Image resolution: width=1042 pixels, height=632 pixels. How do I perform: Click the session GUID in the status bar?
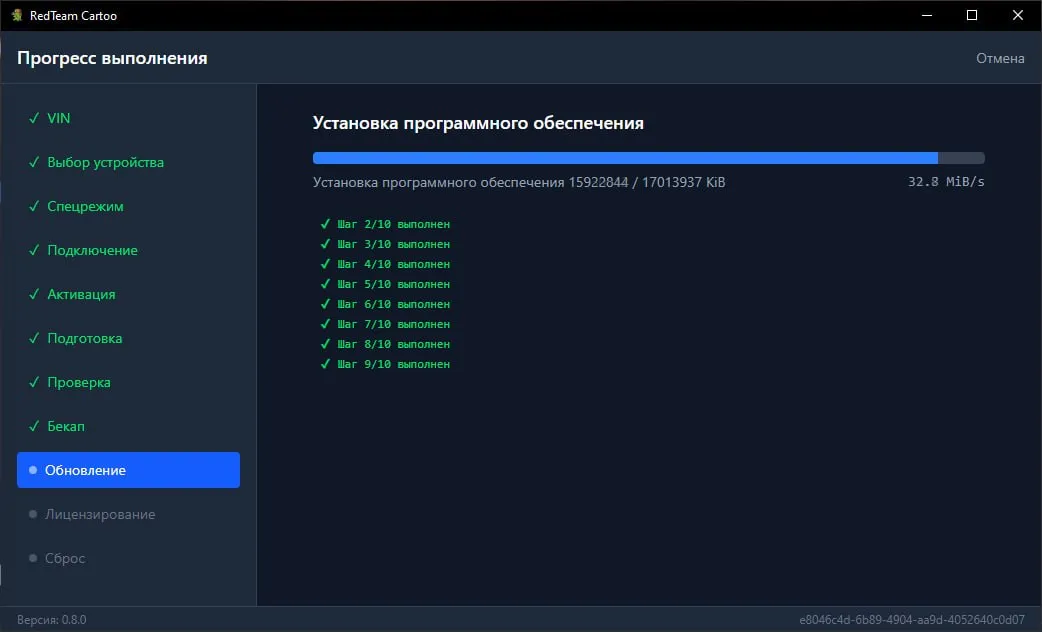pyautogui.click(x=912, y=619)
